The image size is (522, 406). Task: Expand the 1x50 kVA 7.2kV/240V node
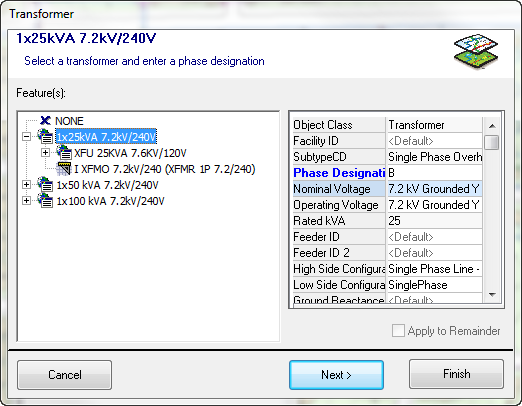(26, 184)
